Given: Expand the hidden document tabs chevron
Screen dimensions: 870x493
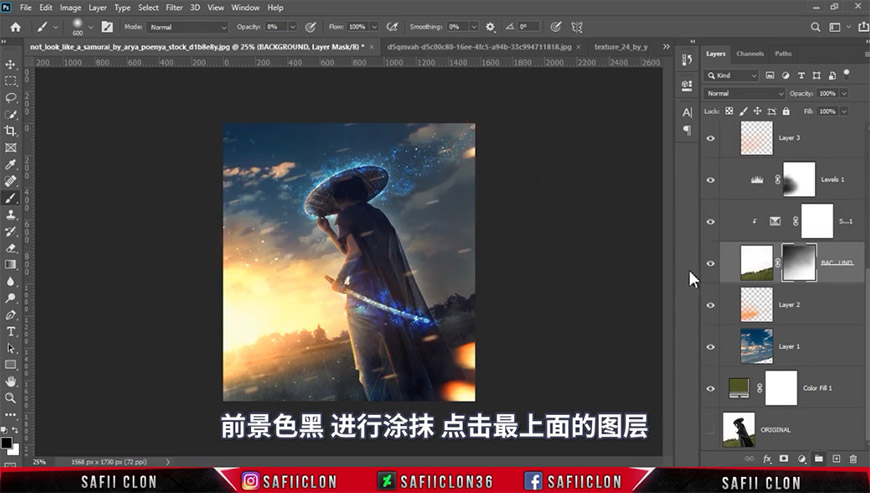Looking at the screenshot, I should pos(666,47).
